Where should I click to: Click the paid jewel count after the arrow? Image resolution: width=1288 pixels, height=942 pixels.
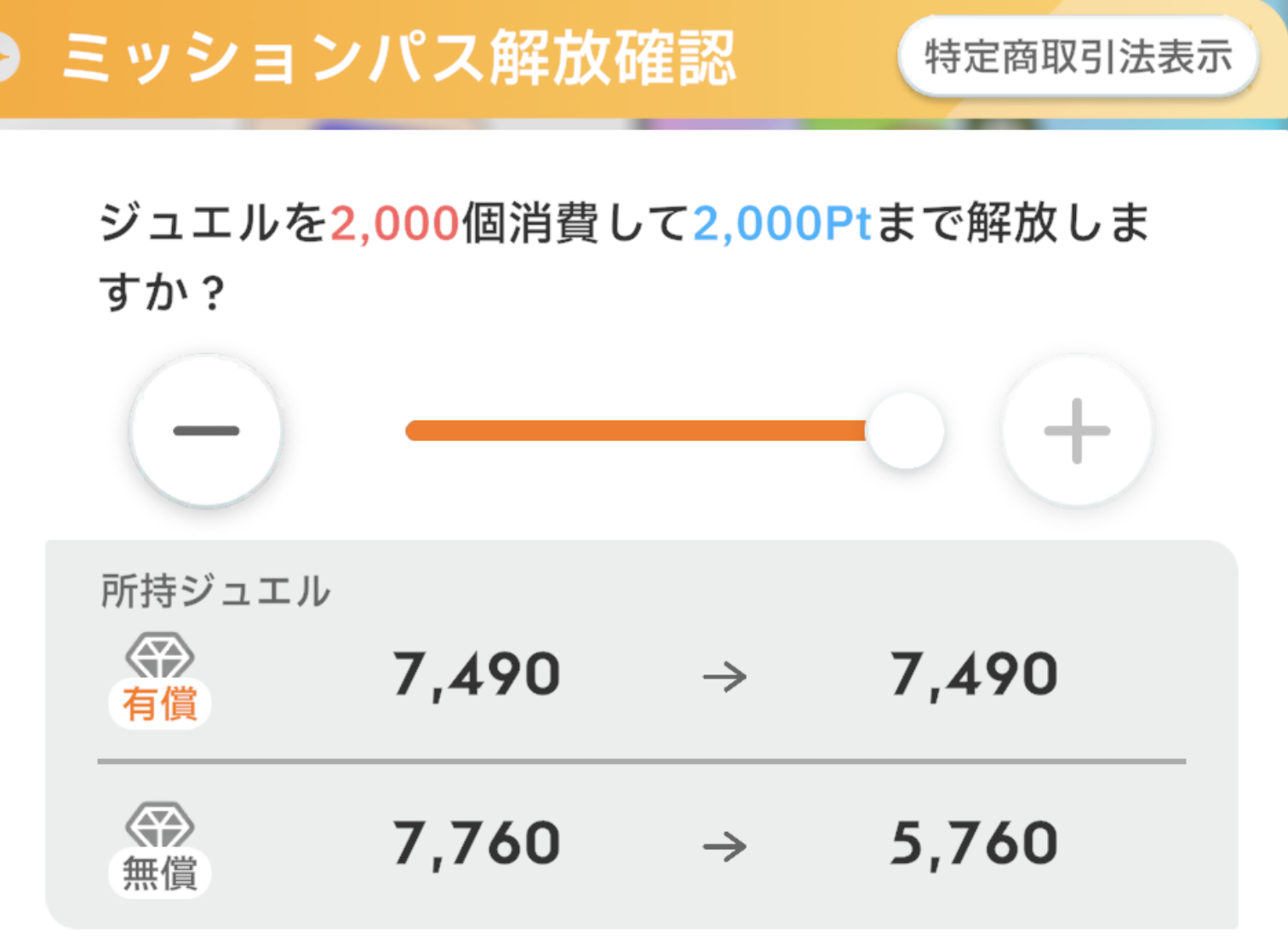point(974,675)
